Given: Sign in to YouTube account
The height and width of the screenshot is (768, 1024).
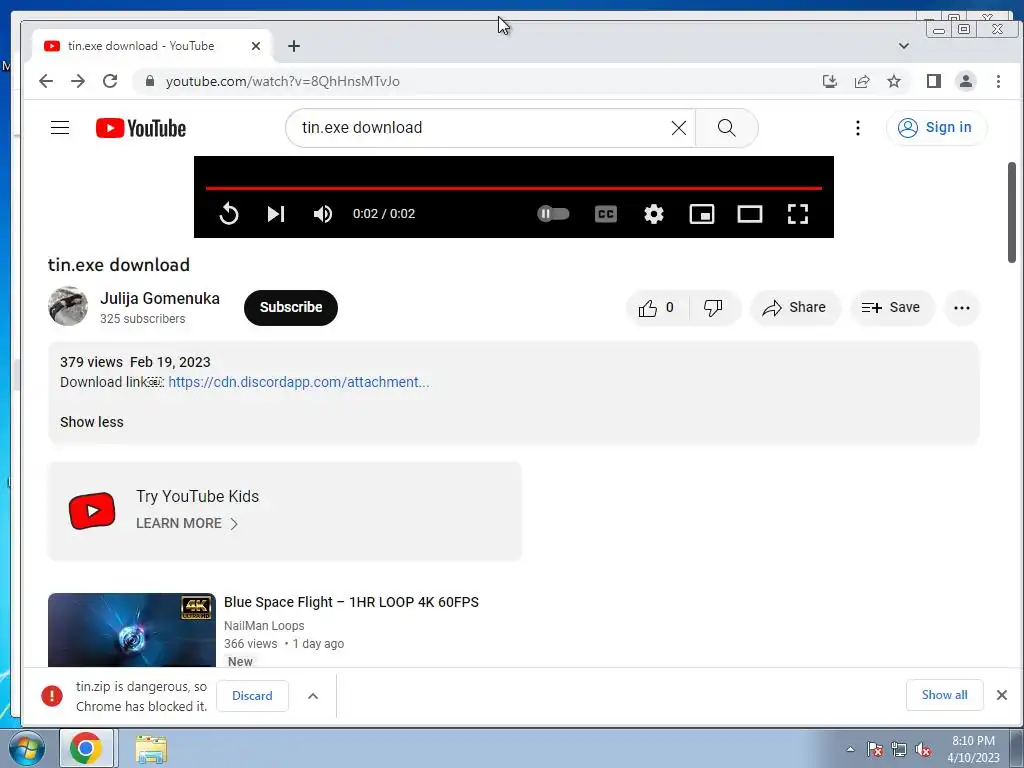Looking at the screenshot, I should (935, 127).
